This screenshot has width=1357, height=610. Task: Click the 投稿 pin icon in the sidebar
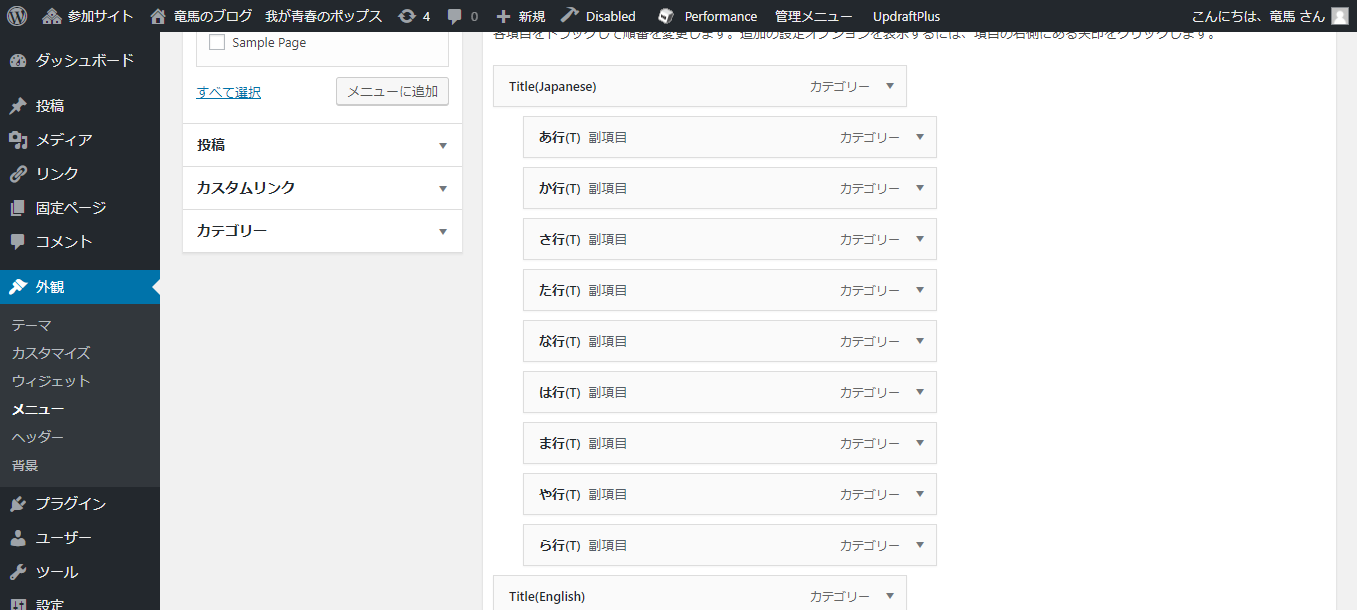[x=18, y=106]
